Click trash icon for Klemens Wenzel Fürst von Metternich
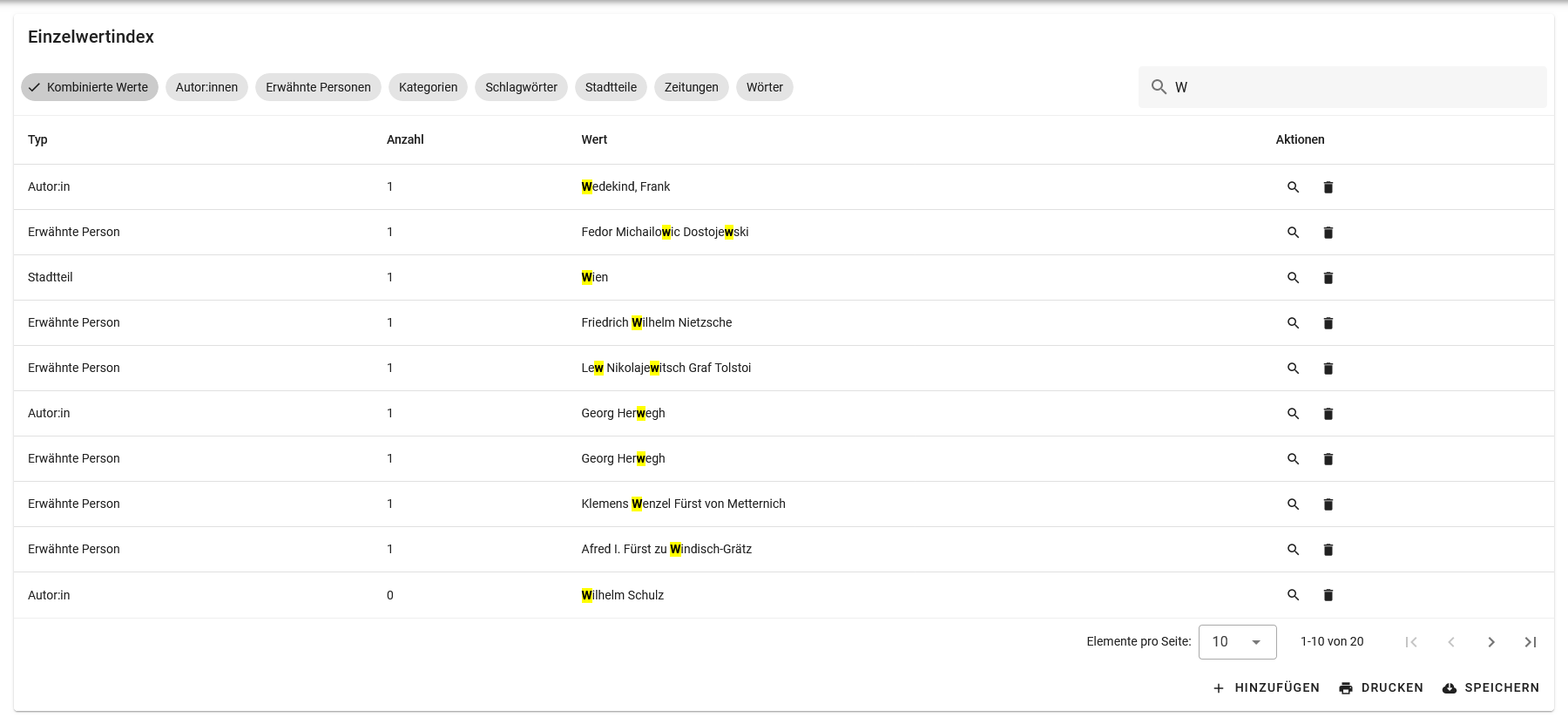The height and width of the screenshot is (724, 1568). 1328,504
